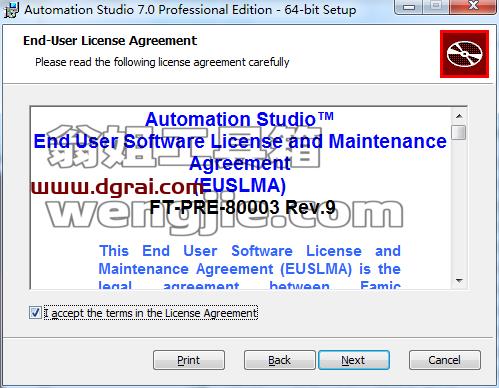Minimize the setup window

pos(409,6)
